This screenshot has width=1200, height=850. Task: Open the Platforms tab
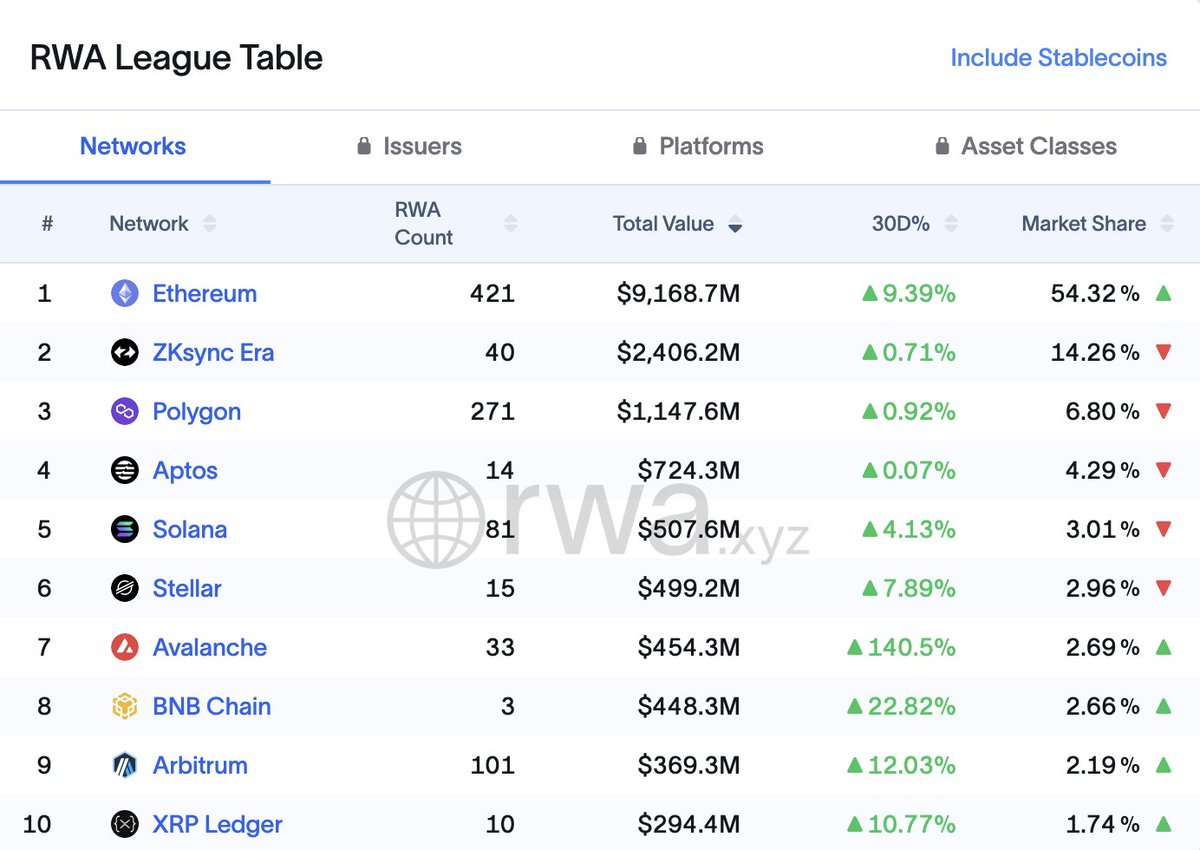click(x=697, y=146)
